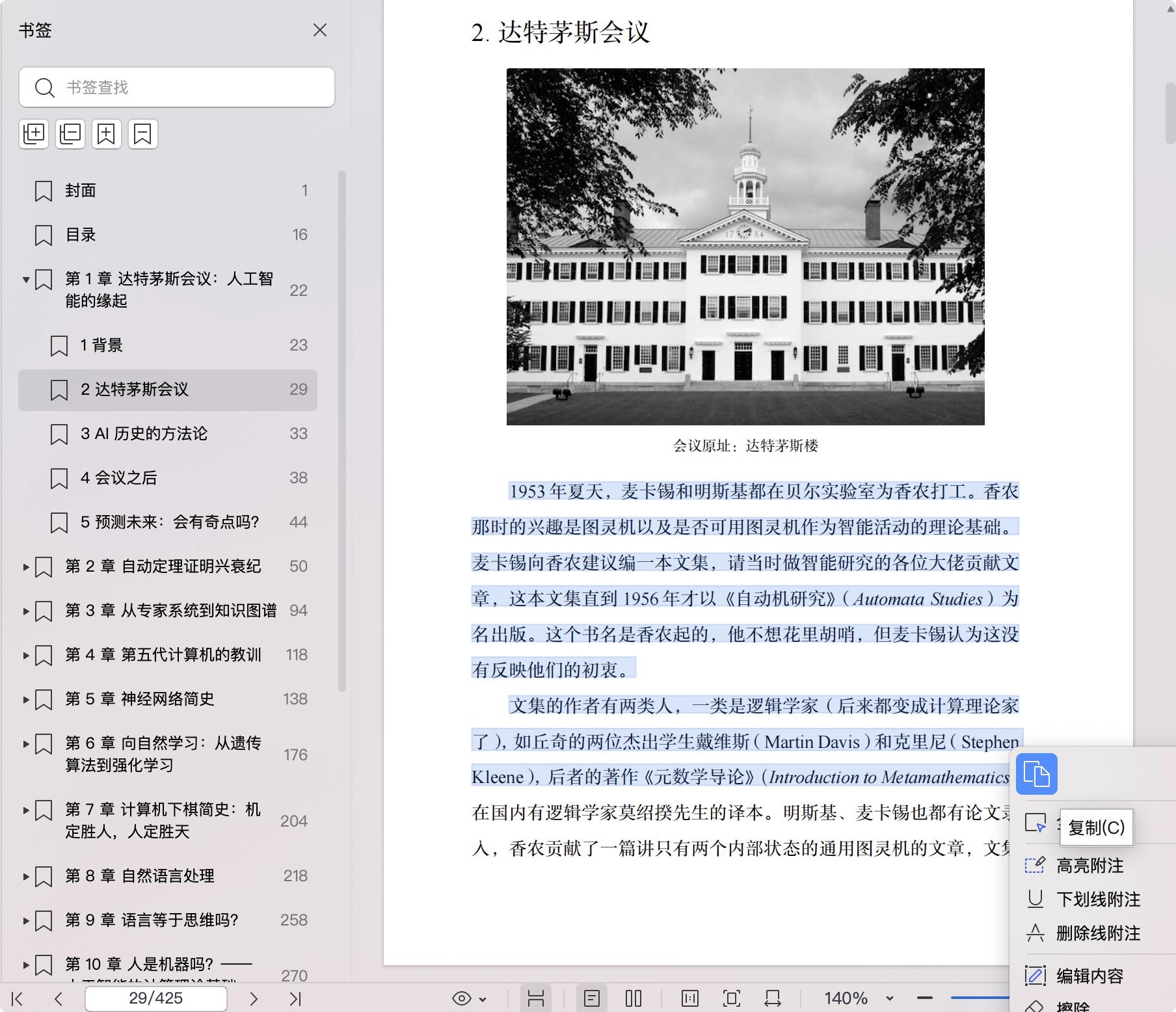Click page number 138 for 第 5 章
Image resolution: width=1176 pixels, height=1012 pixels.
tap(295, 699)
